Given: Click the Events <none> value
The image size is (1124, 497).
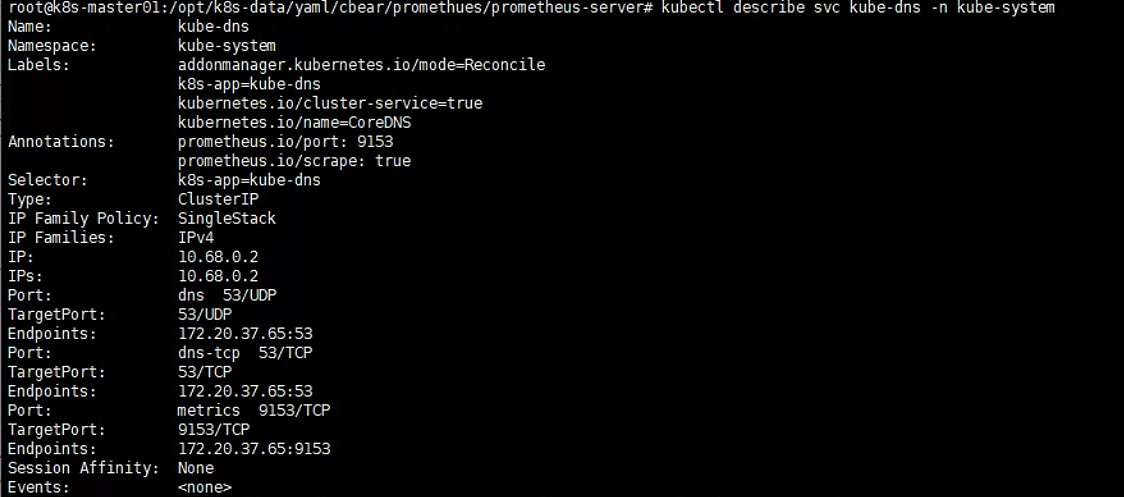Looking at the screenshot, I should coord(204,488).
